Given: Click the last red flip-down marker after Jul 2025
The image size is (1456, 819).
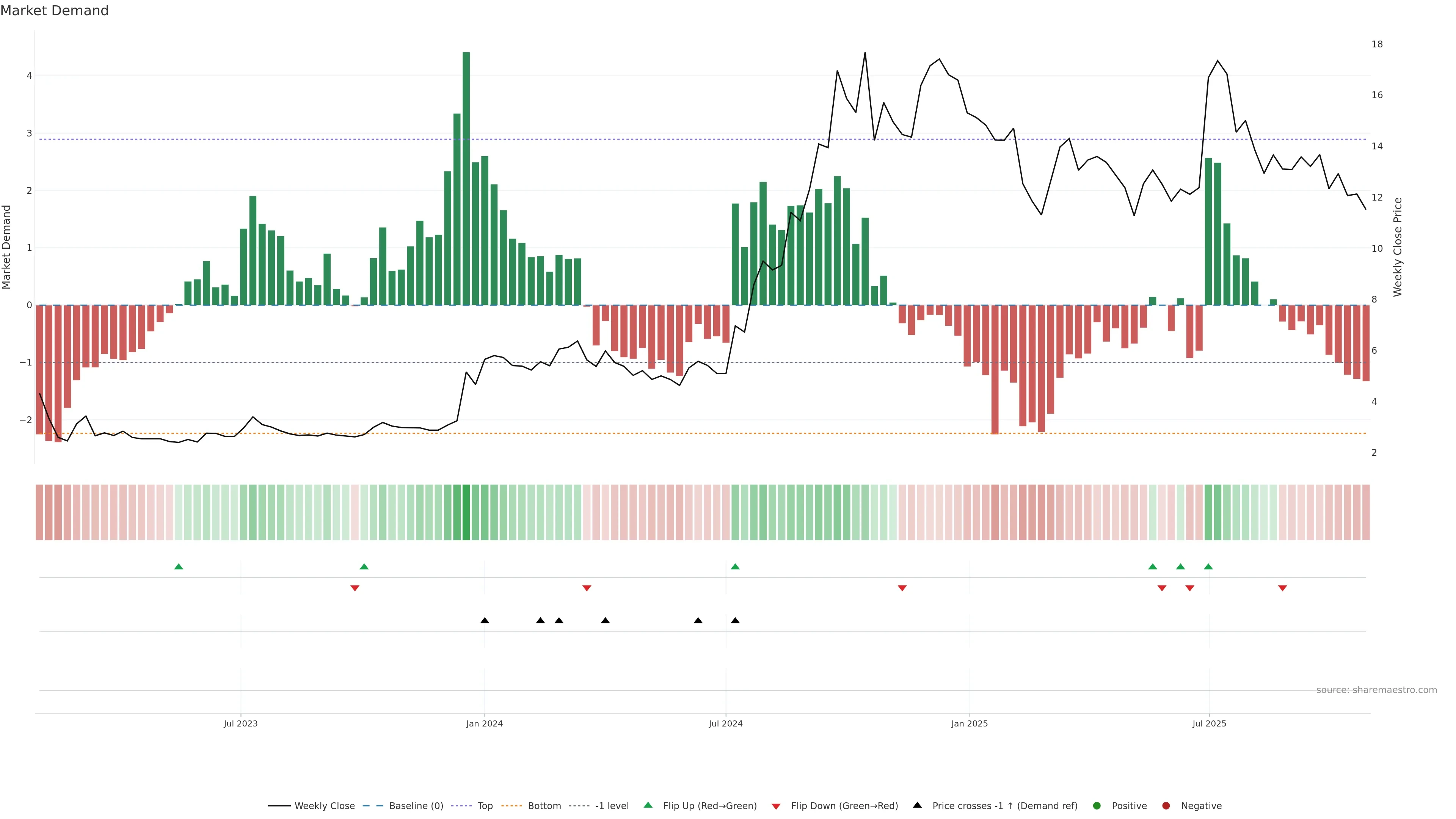Looking at the screenshot, I should coord(1282,588).
